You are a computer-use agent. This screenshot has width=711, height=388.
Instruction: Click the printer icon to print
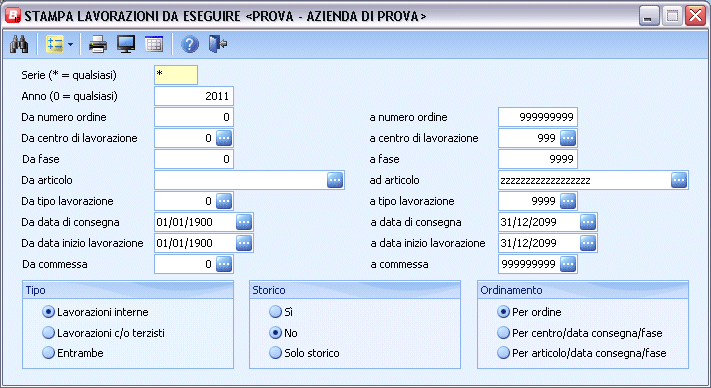pyautogui.click(x=97, y=44)
